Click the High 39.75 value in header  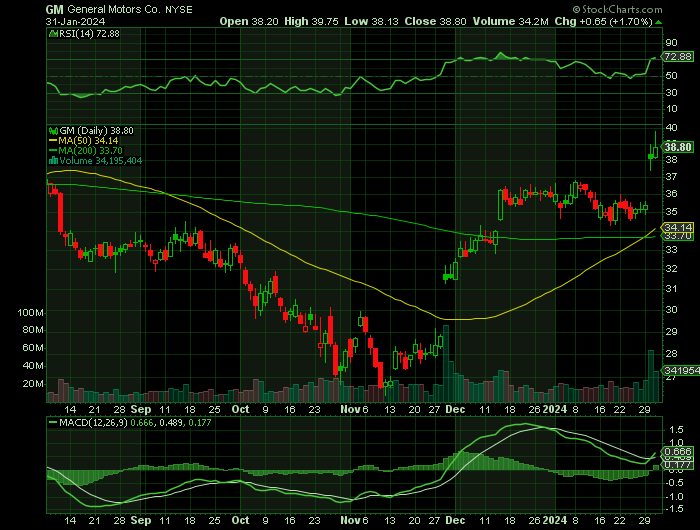pos(311,21)
